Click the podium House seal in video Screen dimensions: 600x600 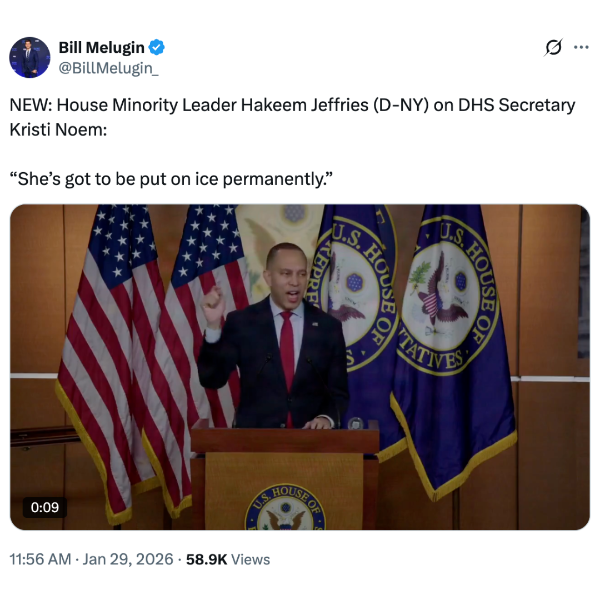[285, 508]
